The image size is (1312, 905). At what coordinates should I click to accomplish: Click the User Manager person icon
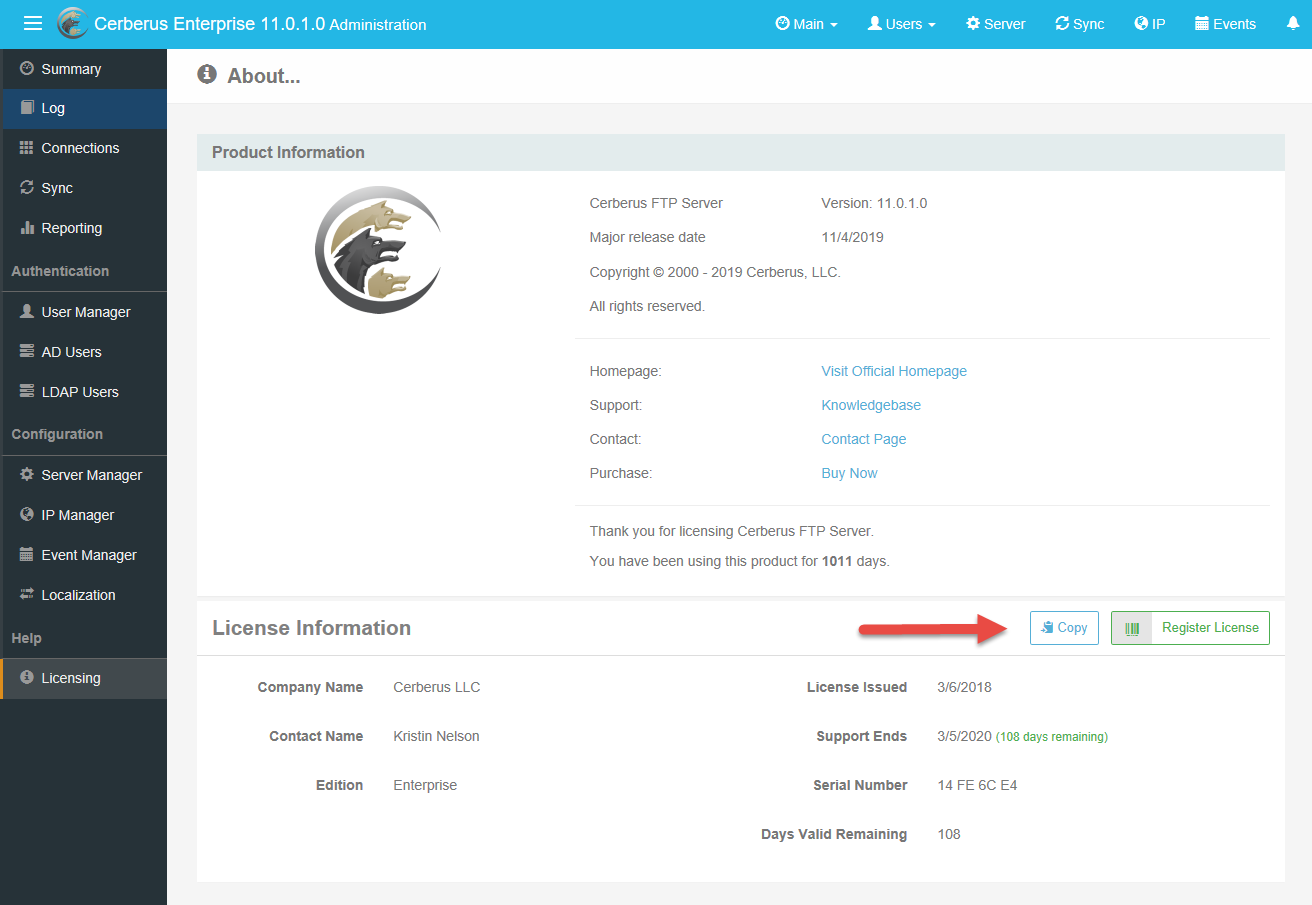click(27, 312)
